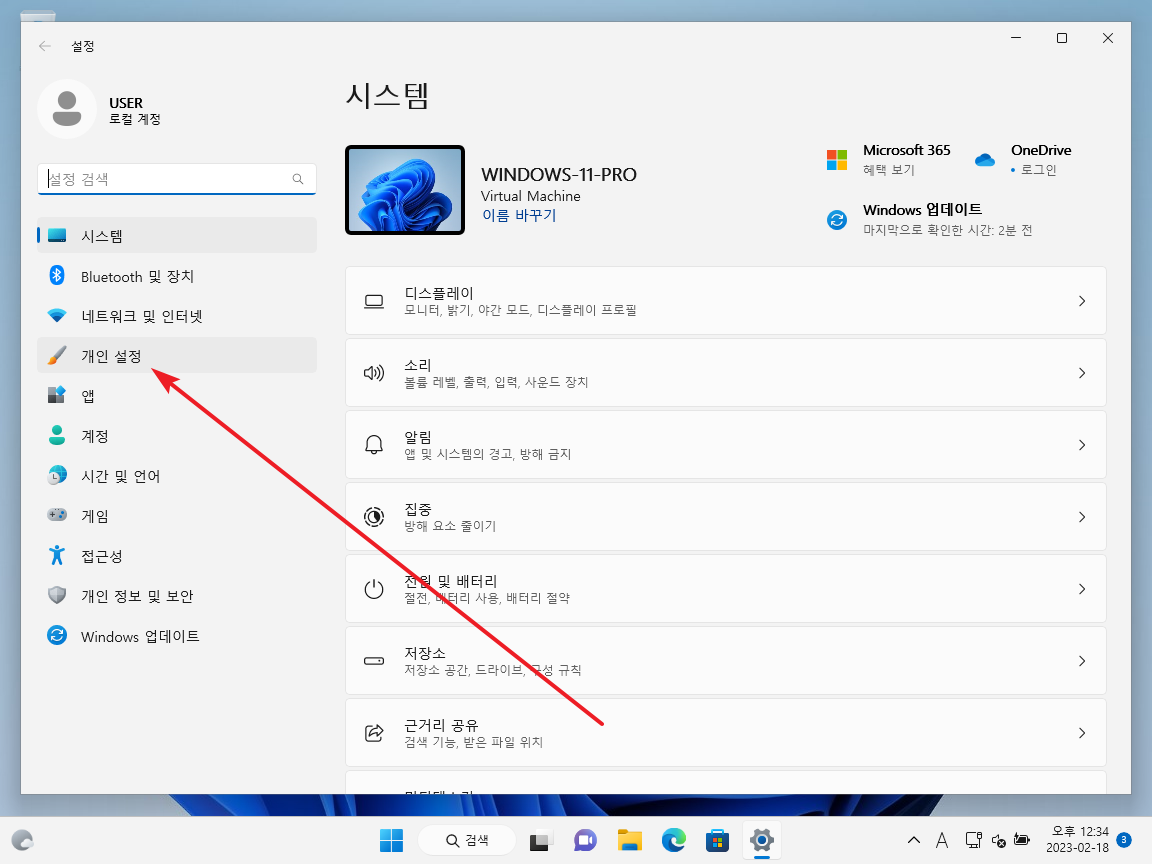Screen dimensions: 1152x864
Task: Go to 게임 settings category
Action: point(94,516)
